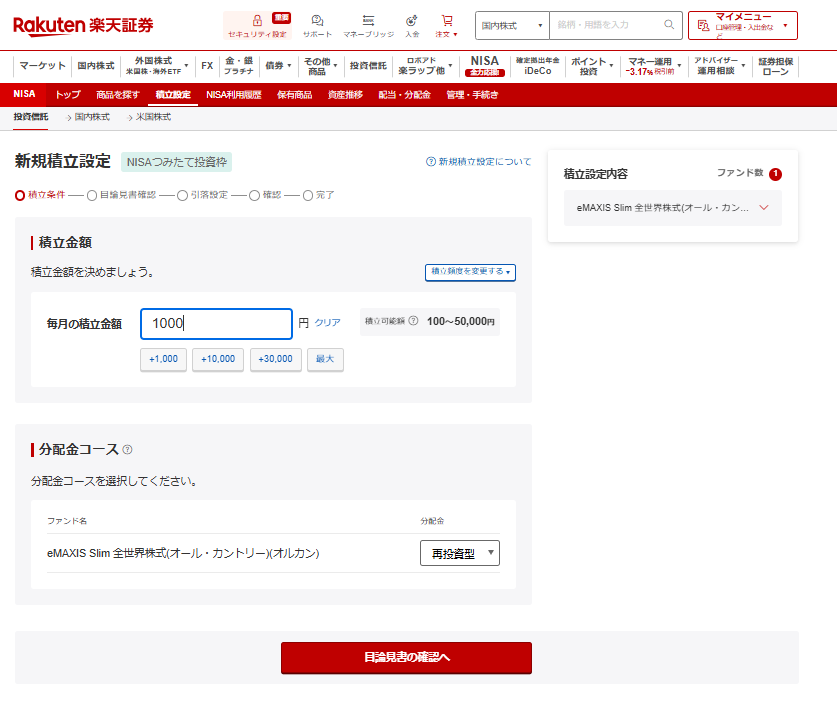Expand the マネー運用 menu
837x701 pixels.
[654, 66]
